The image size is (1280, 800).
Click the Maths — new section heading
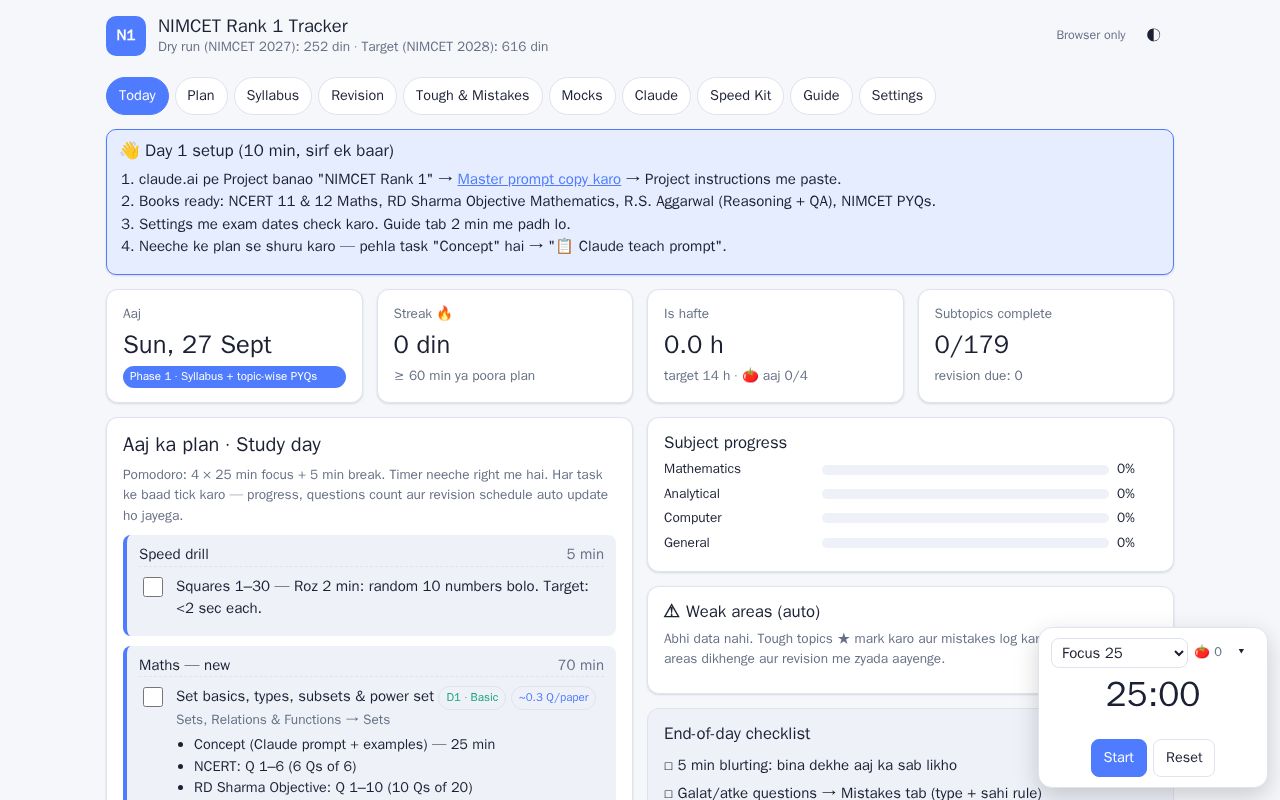tap(184, 666)
